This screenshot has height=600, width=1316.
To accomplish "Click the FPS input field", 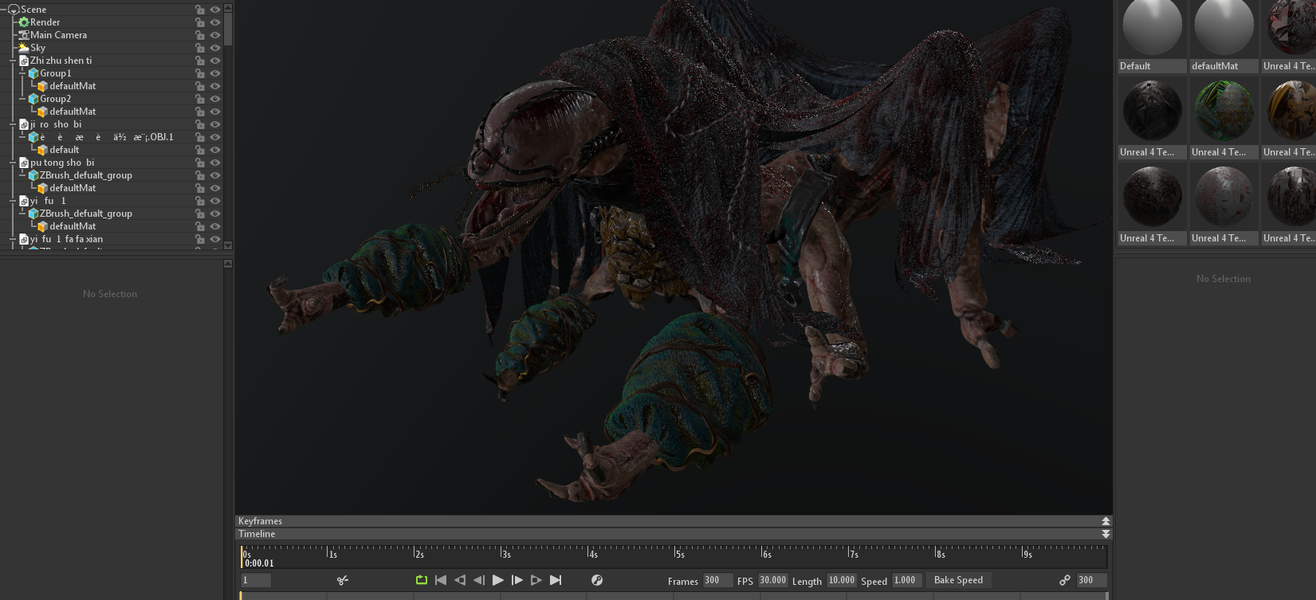I will tap(772, 580).
